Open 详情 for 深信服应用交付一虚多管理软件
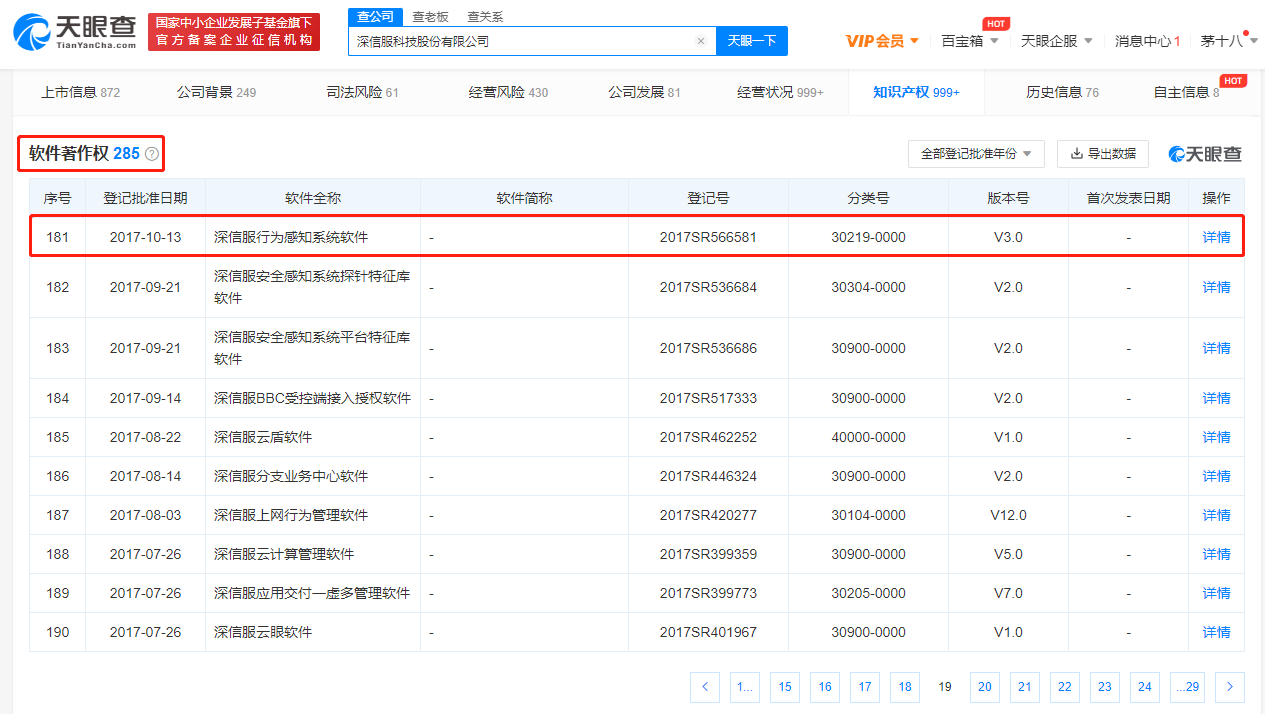 (x=1216, y=593)
